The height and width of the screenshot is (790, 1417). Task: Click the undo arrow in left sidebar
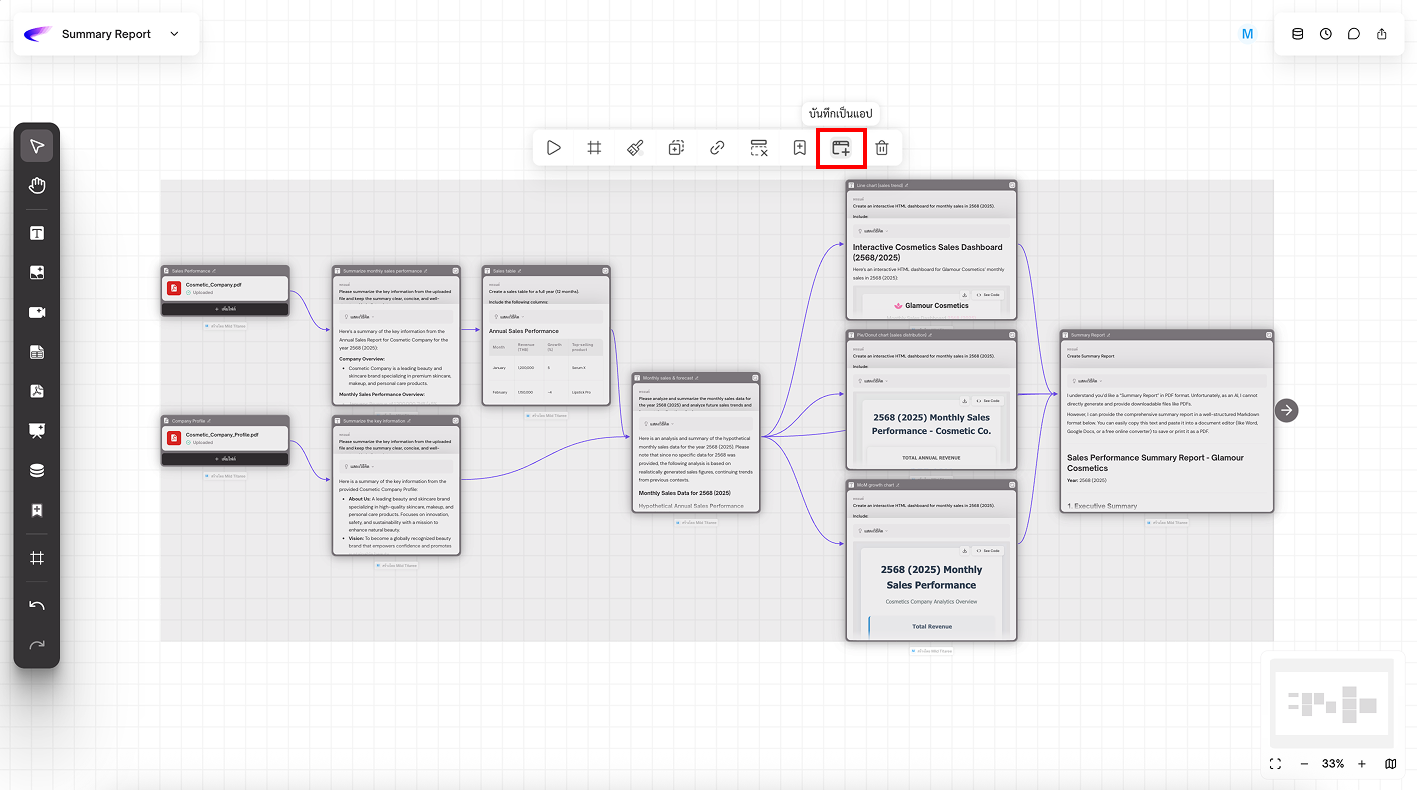point(37,606)
